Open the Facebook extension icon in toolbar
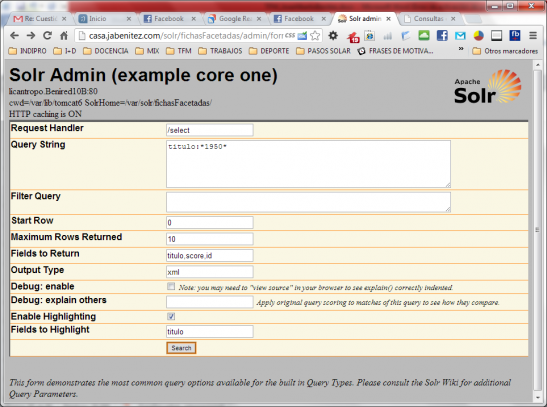The width and height of the screenshot is (547, 407). pos(442,35)
